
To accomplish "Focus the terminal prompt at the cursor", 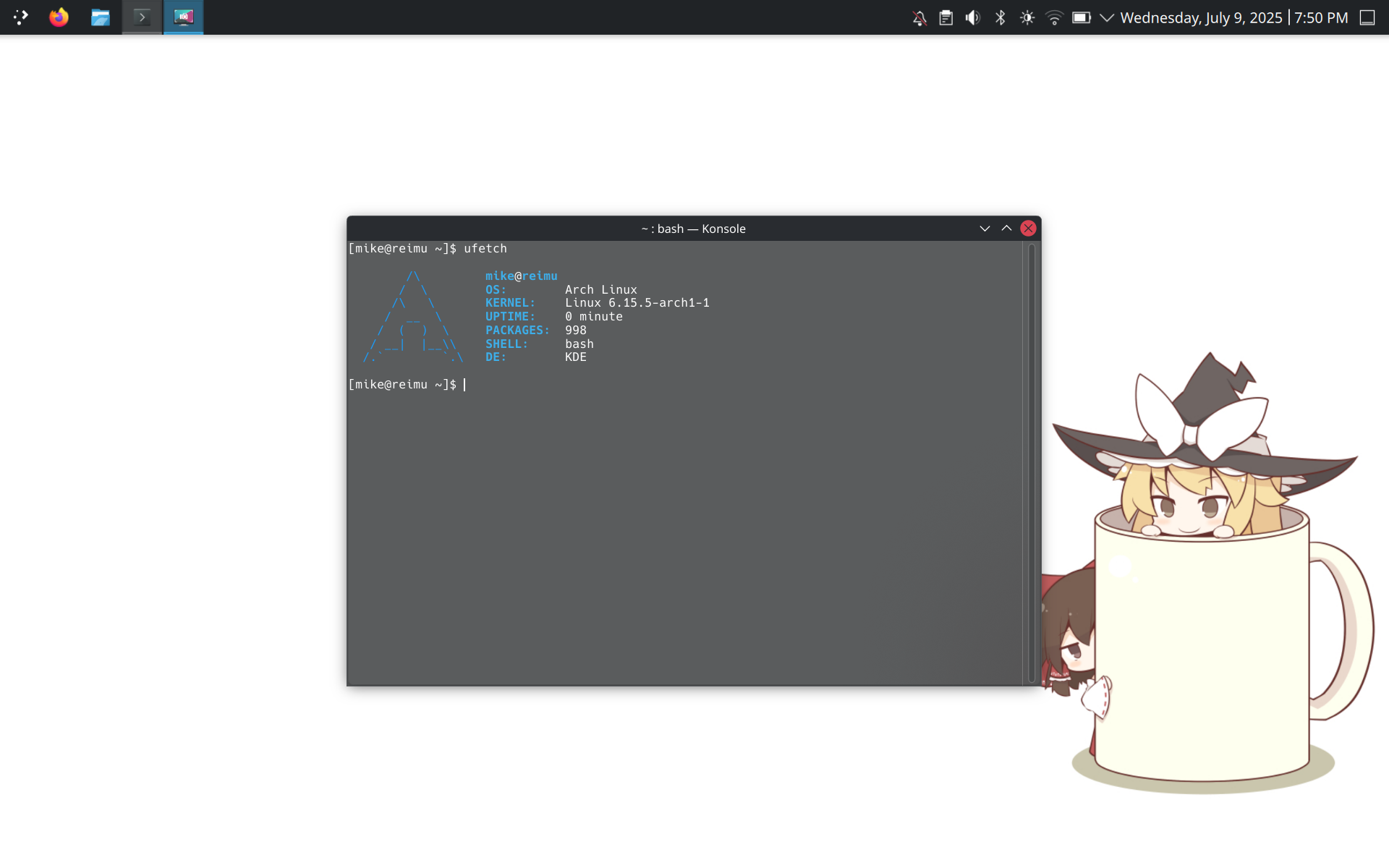I will 464,385.
